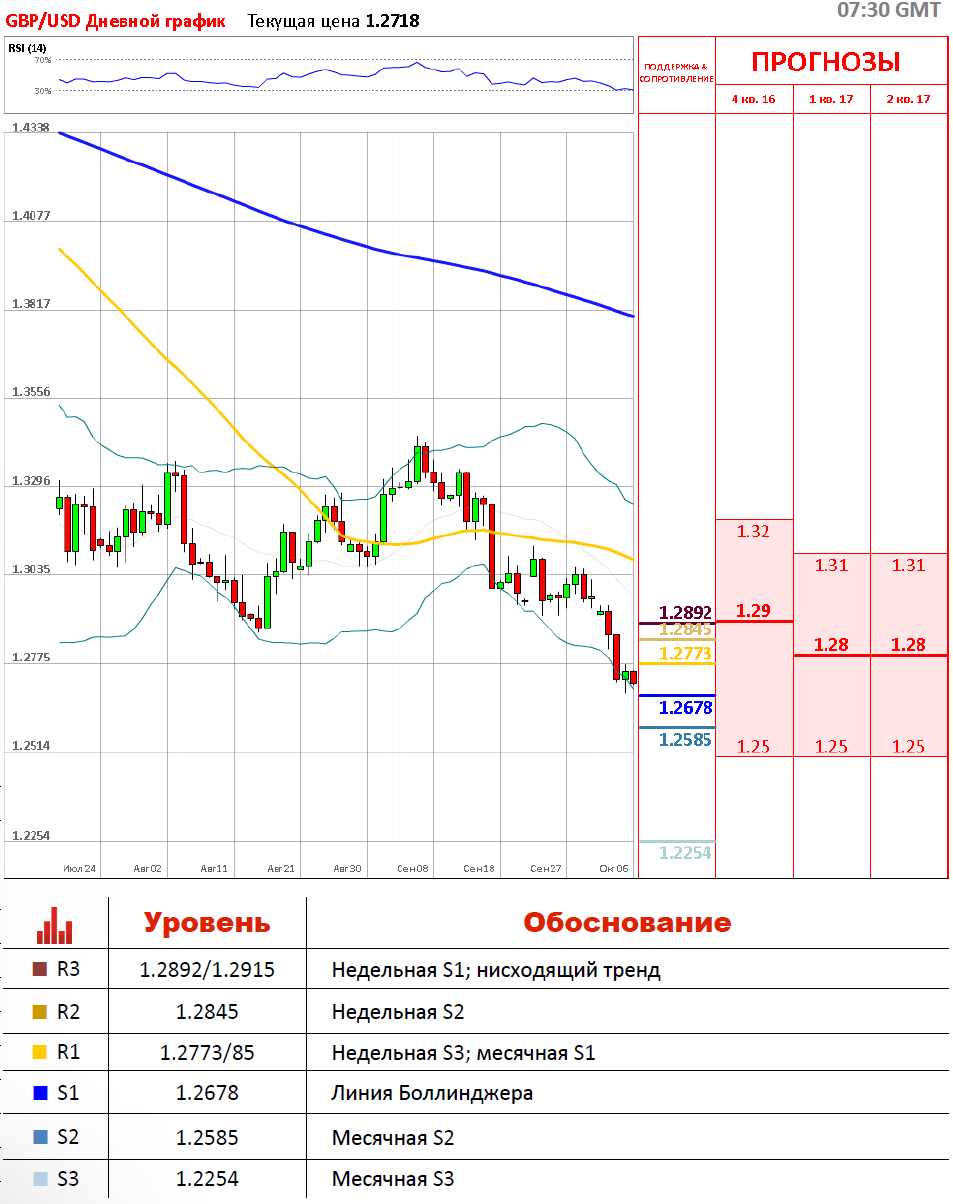Viewport: 953px width, 1204px height.
Task: Click the Ок 06 date axis label
Action: pyautogui.click(x=614, y=868)
